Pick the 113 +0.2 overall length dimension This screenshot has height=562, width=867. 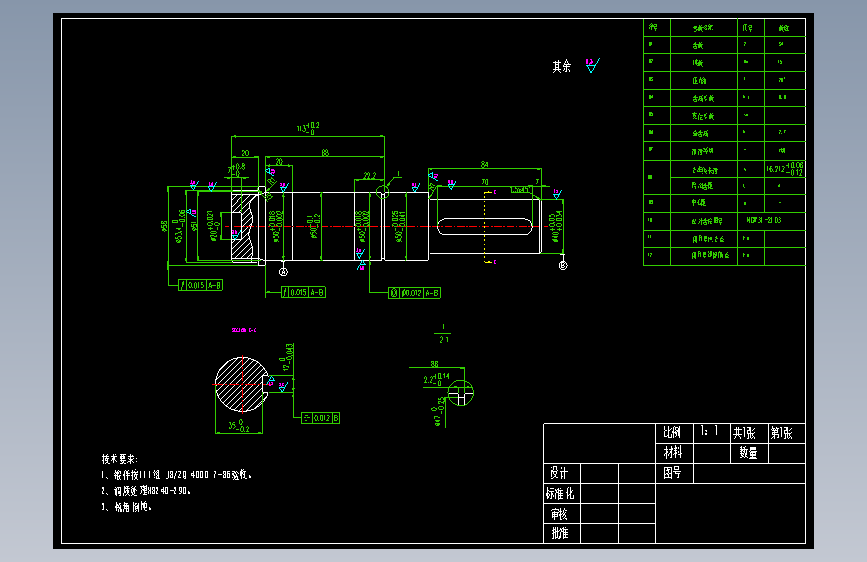[x=309, y=128]
